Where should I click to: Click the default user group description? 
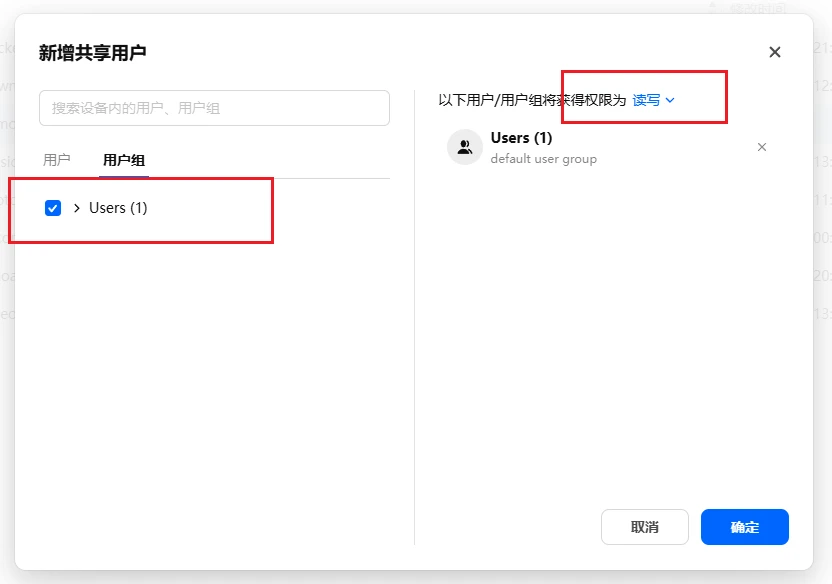[543, 159]
